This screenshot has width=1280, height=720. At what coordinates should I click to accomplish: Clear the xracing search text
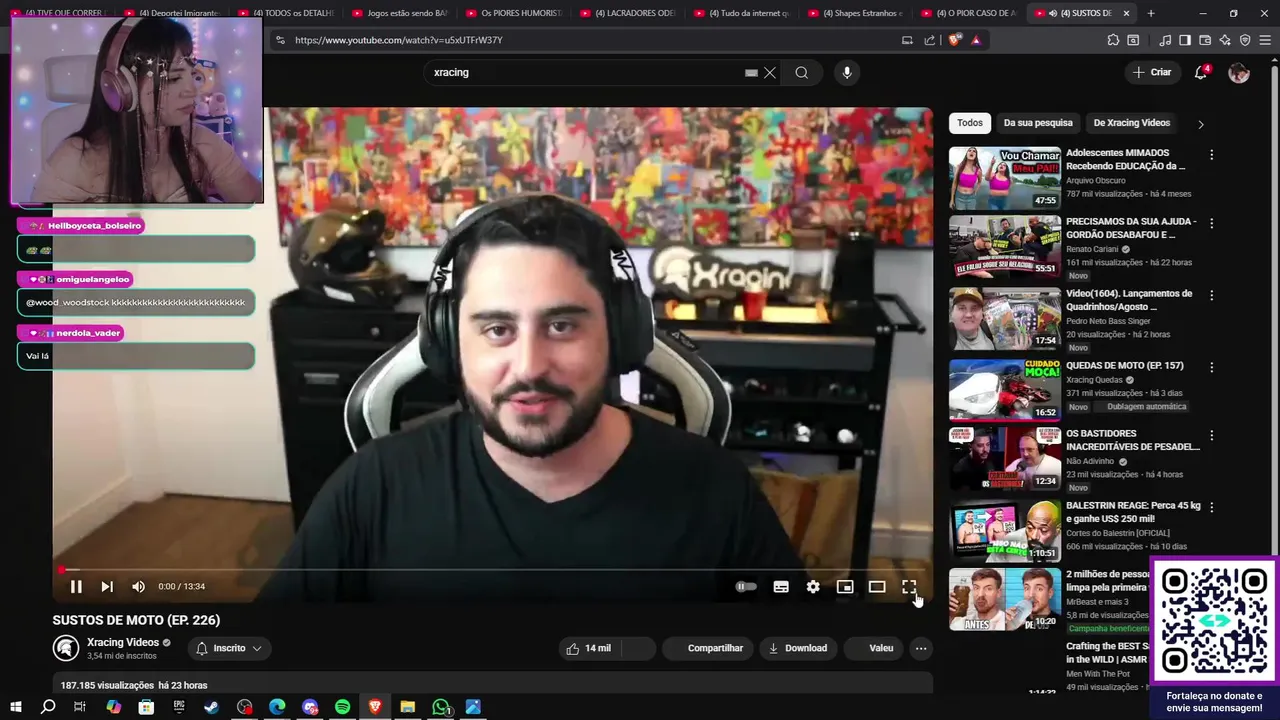pyautogui.click(x=770, y=73)
